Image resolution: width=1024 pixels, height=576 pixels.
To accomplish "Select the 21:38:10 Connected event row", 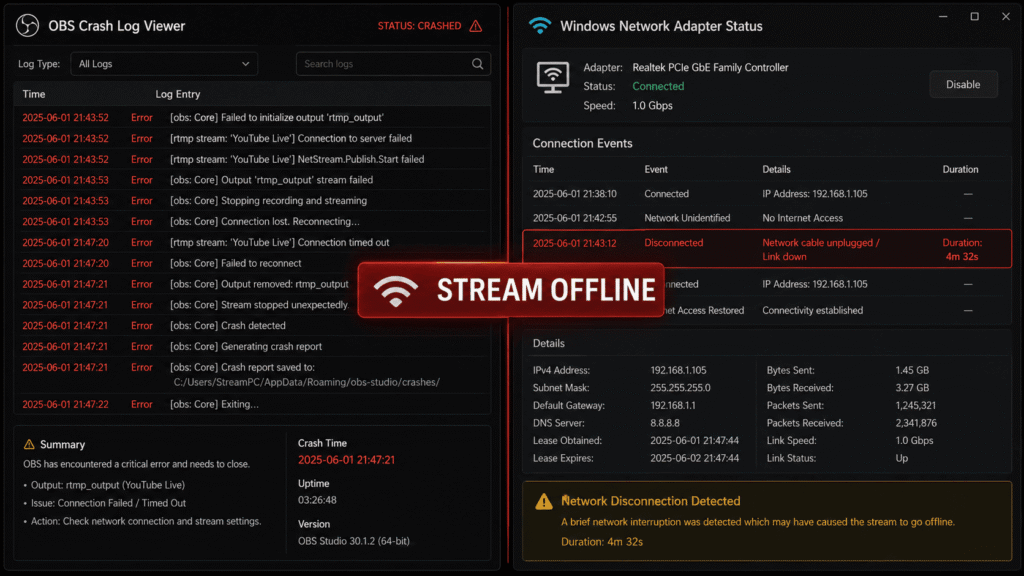I will pyautogui.click(x=767, y=194).
